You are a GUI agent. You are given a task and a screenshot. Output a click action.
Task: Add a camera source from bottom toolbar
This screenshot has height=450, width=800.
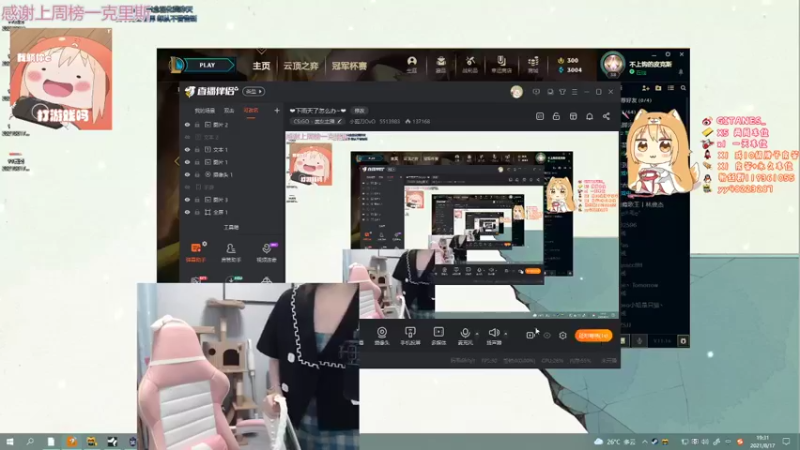click(x=382, y=336)
